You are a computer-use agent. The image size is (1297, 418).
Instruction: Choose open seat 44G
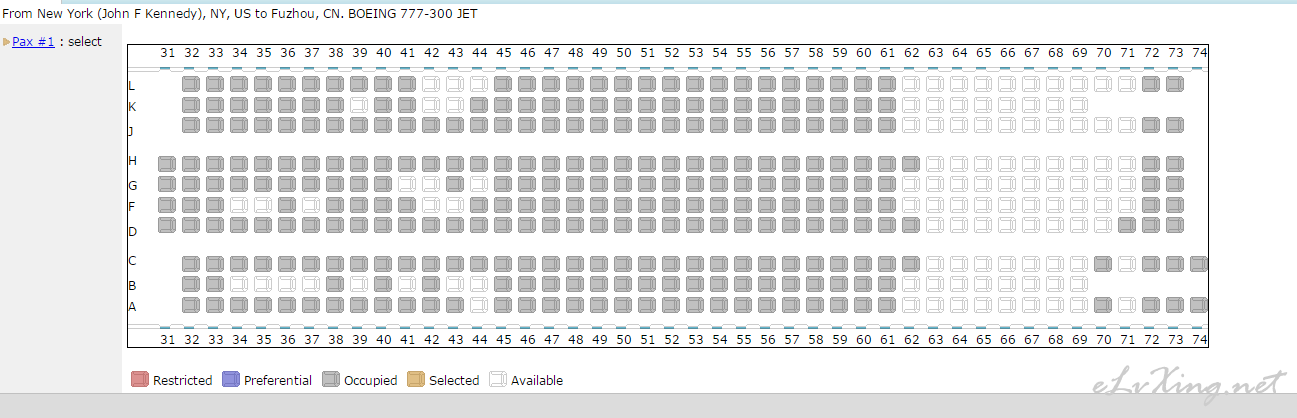point(479,184)
